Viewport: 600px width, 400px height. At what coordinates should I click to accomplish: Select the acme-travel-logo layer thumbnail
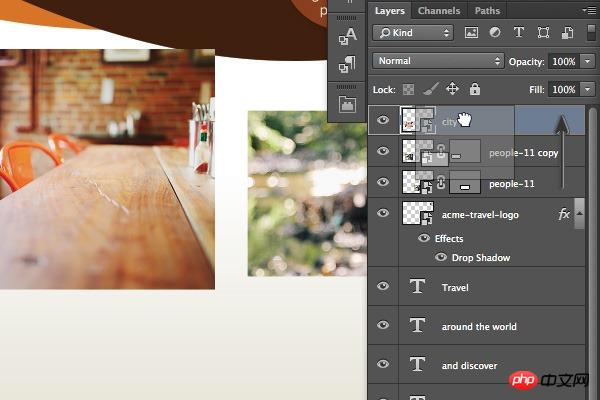(x=418, y=213)
